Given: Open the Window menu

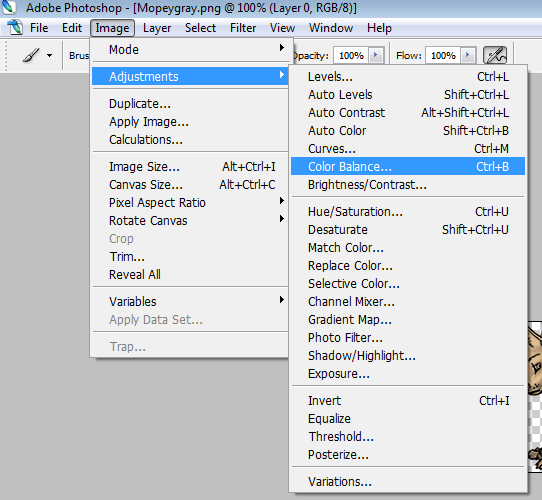Looking at the screenshot, I should [331, 28].
